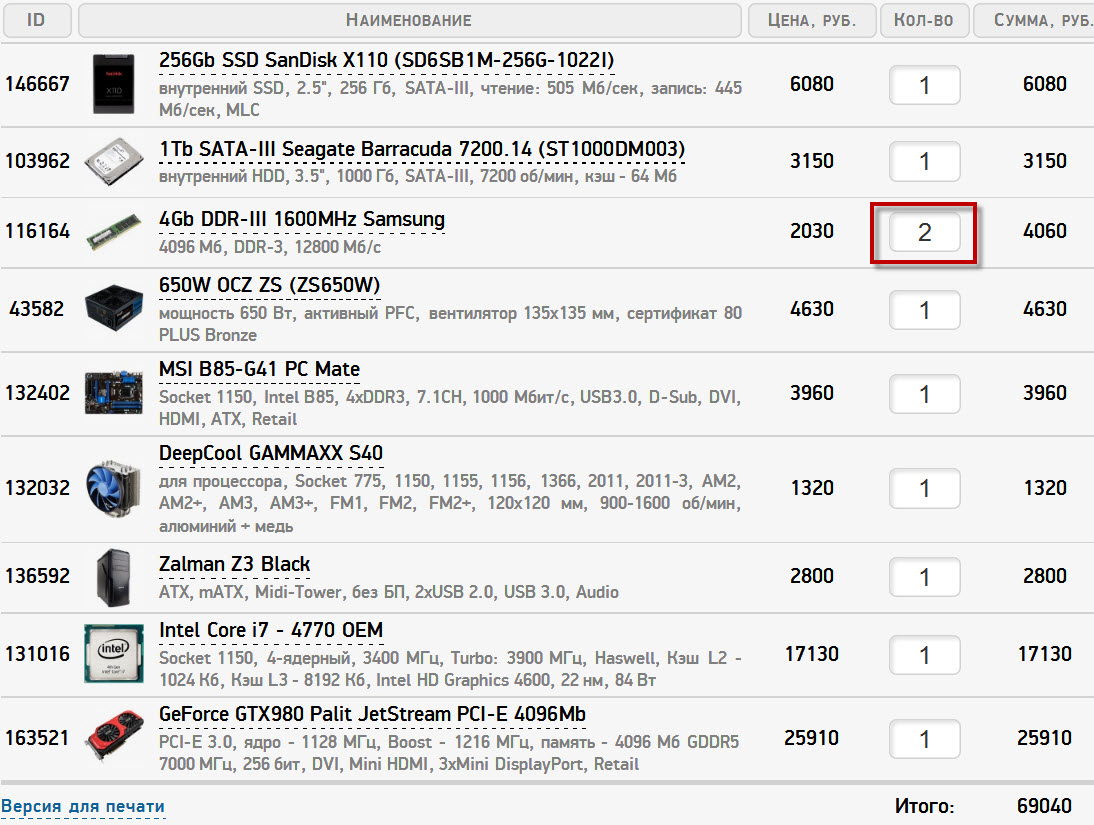The width and height of the screenshot is (1094, 825).
Task: Focus the quantity field for GeForce GTX980
Action: 924,738
